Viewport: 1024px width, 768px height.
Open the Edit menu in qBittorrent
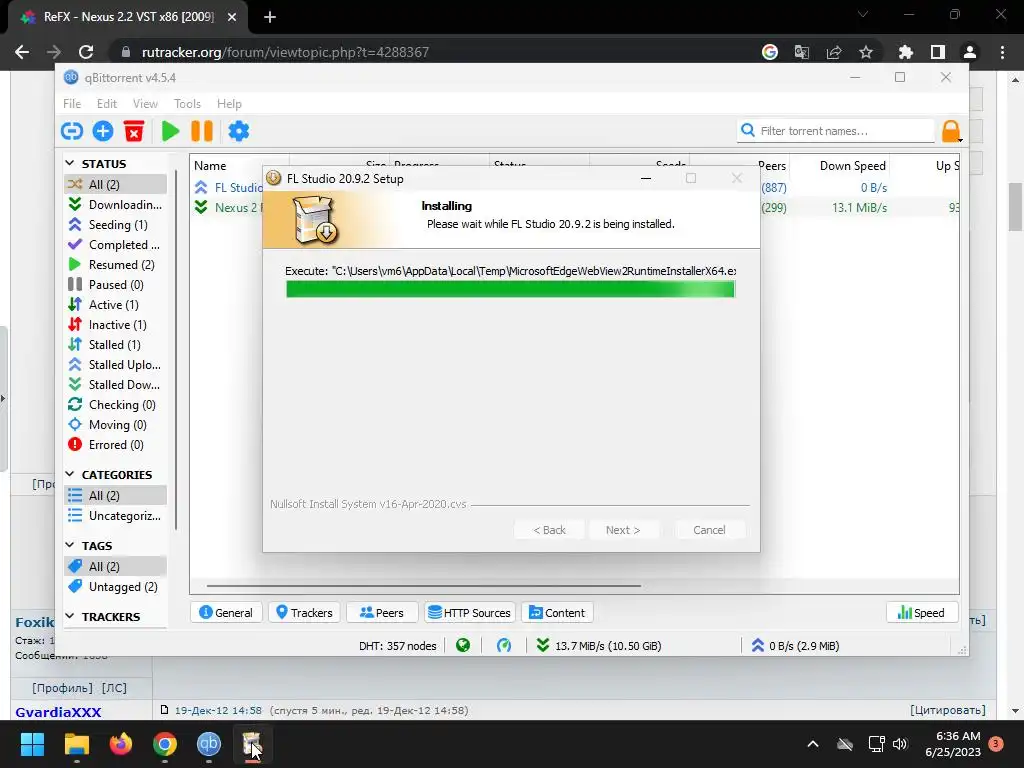coord(106,104)
